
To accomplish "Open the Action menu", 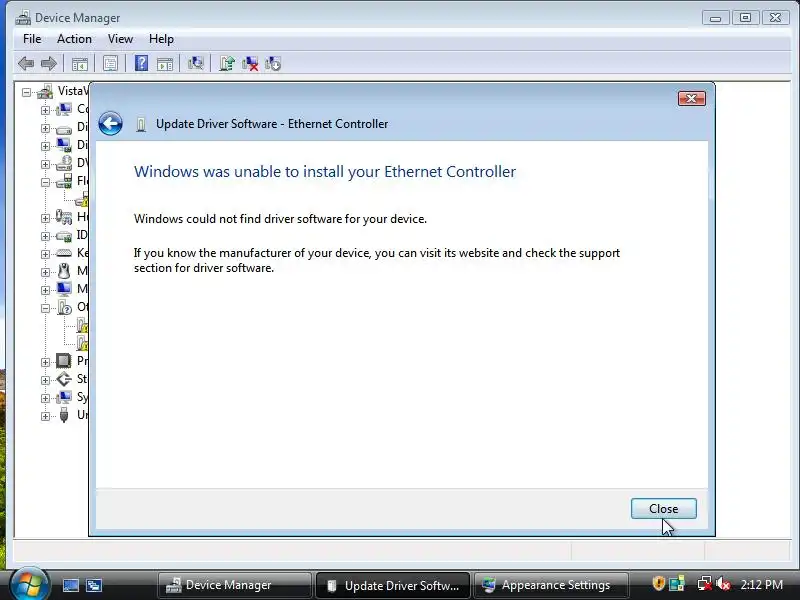I will [74, 39].
